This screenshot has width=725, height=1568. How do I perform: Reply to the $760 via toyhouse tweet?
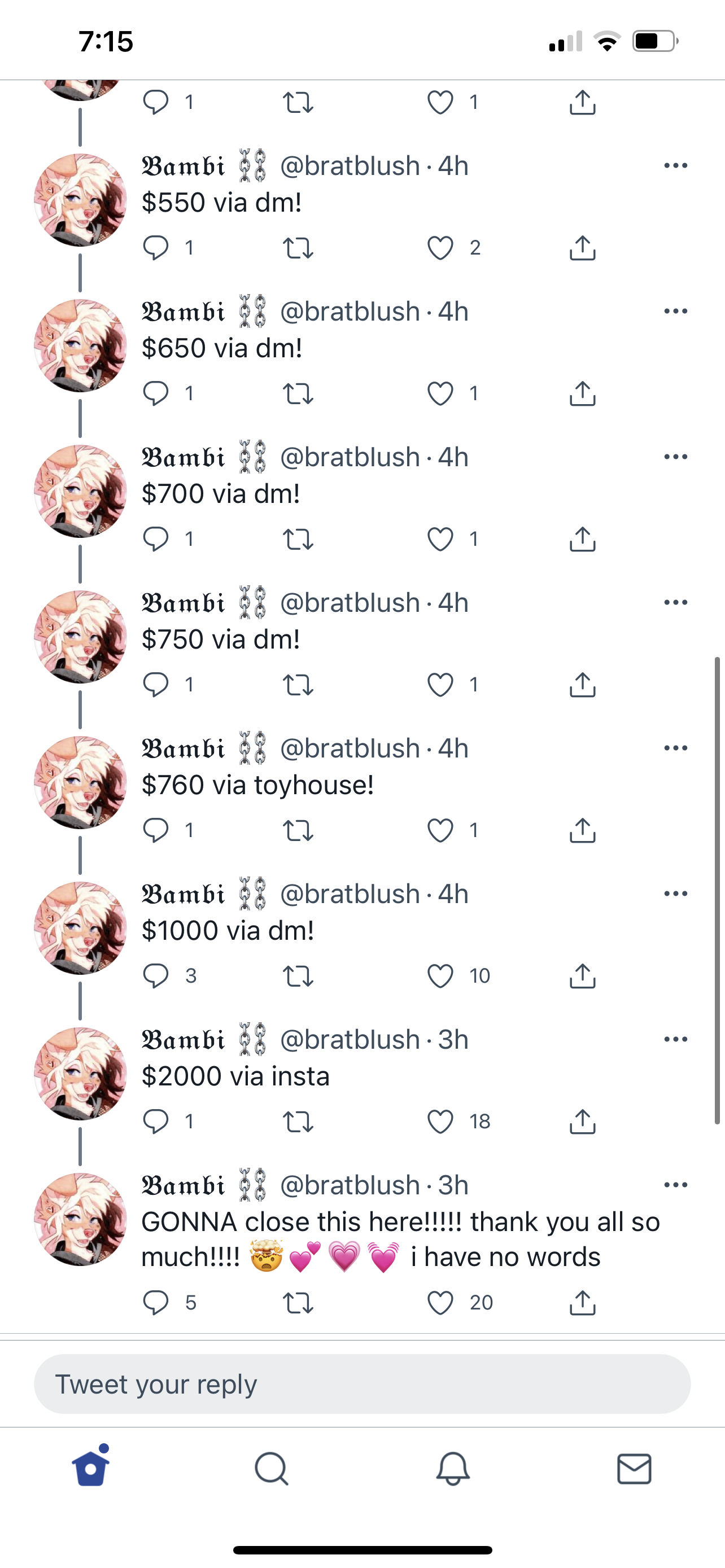[156, 830]
